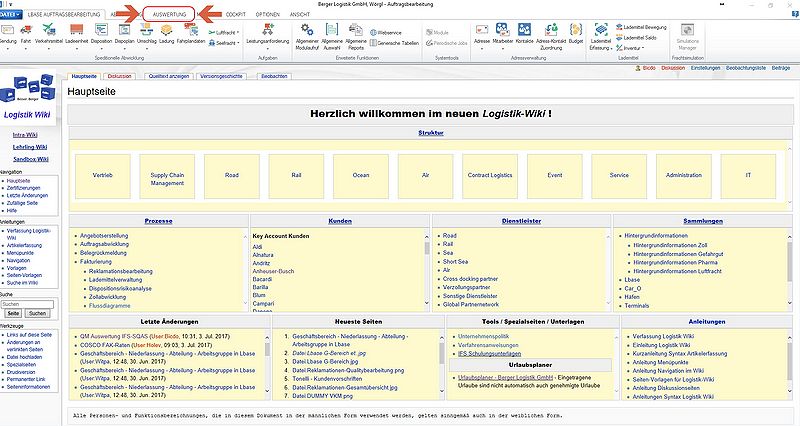The image size is (800, 426).
Task: Open the Supply Chain Management box
Action: (x=167, y=176)
